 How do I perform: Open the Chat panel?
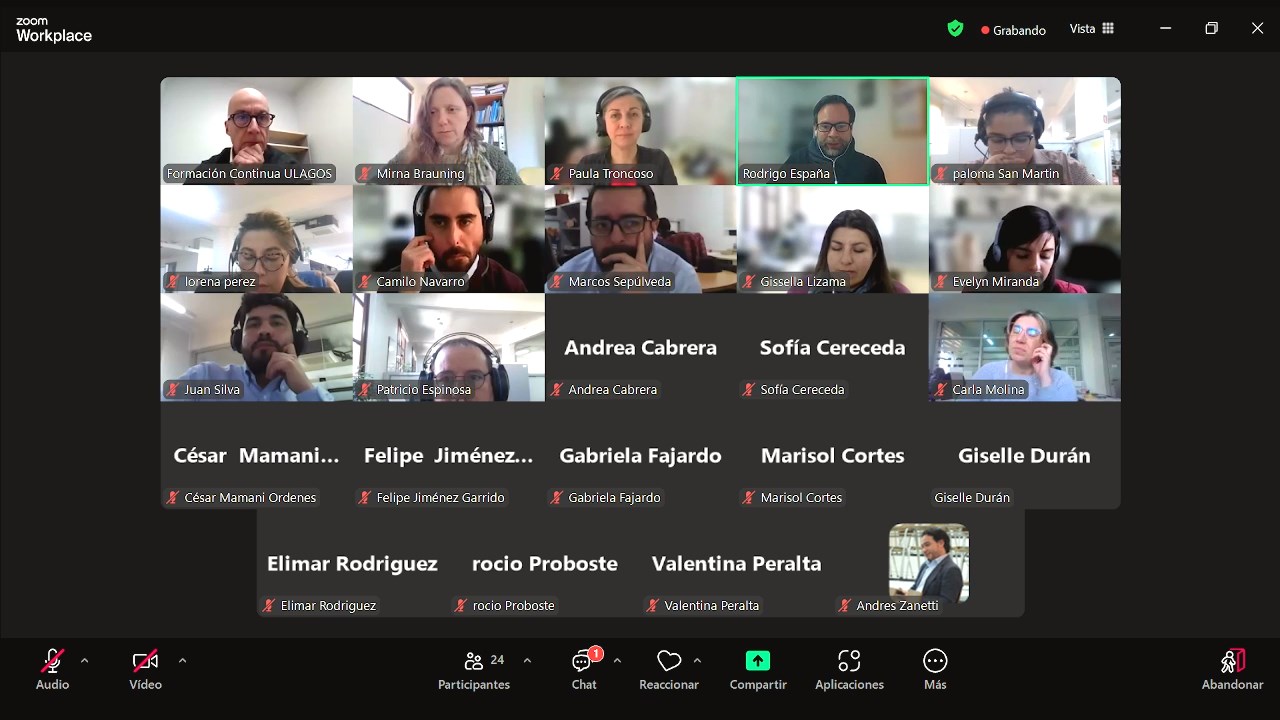(584, 669)
